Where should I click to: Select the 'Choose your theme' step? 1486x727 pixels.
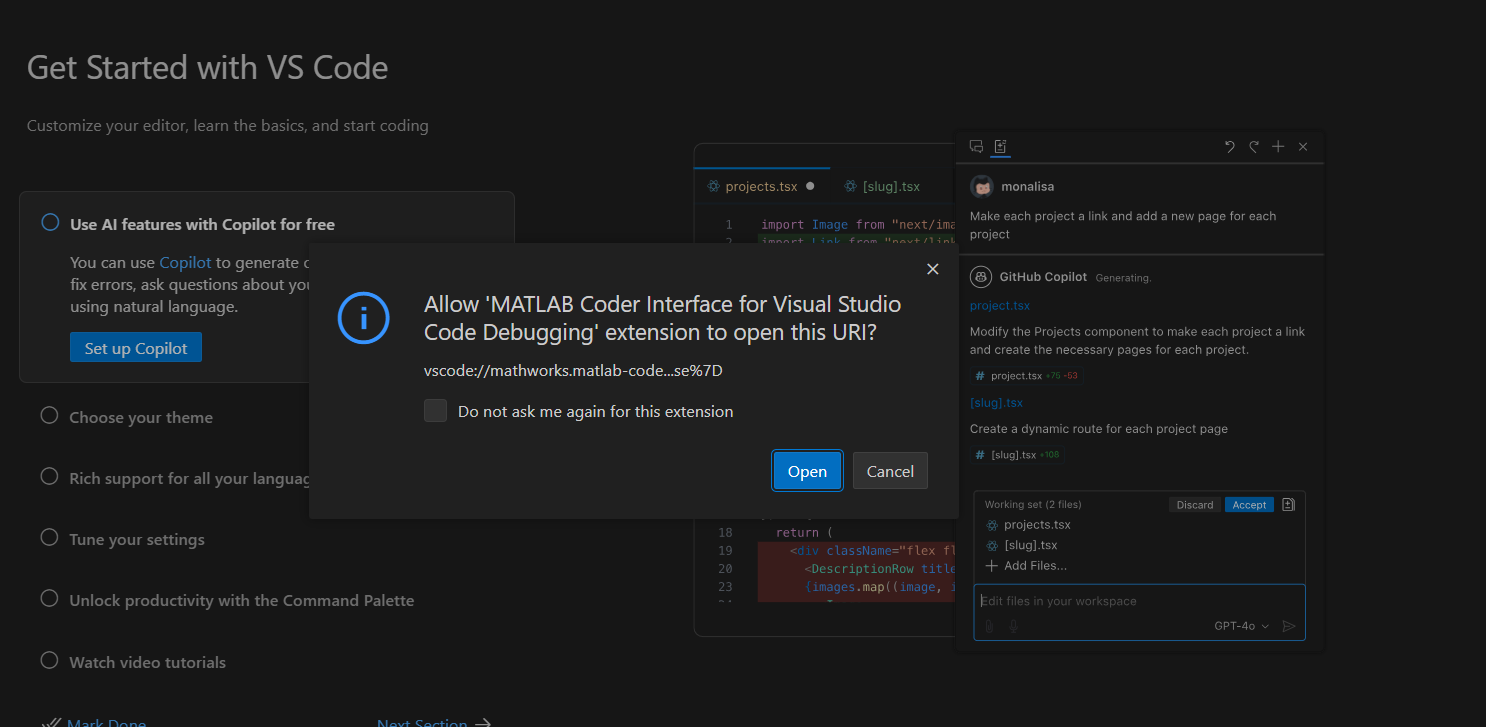point(141,417)
